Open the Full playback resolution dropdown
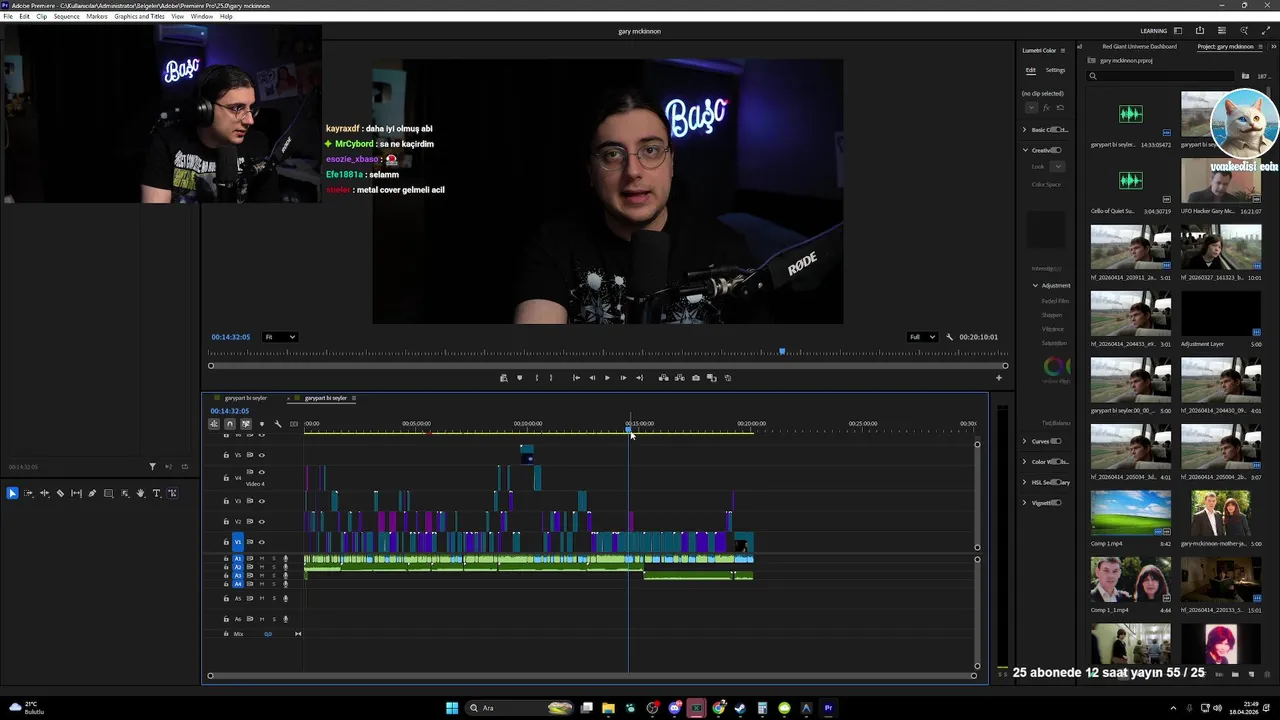The image size is (1280, 720). click(922, 337)
